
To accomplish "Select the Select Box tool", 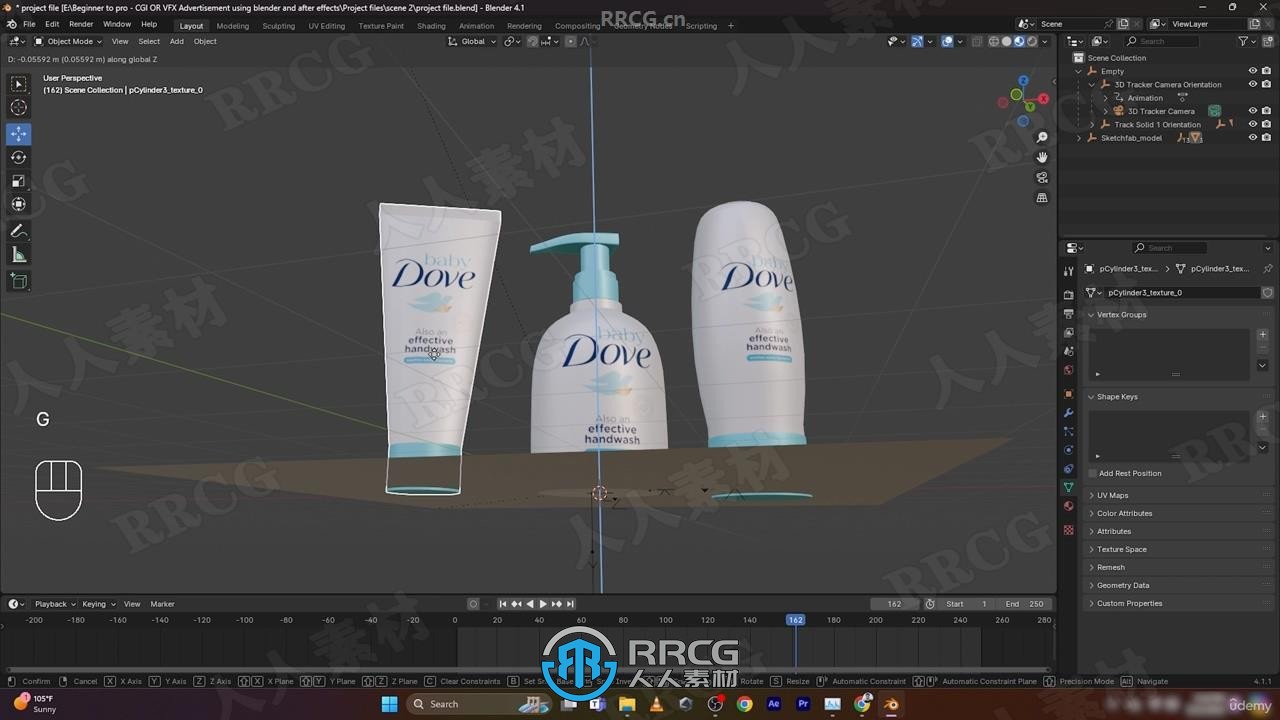I will click(x=19, y=84).
